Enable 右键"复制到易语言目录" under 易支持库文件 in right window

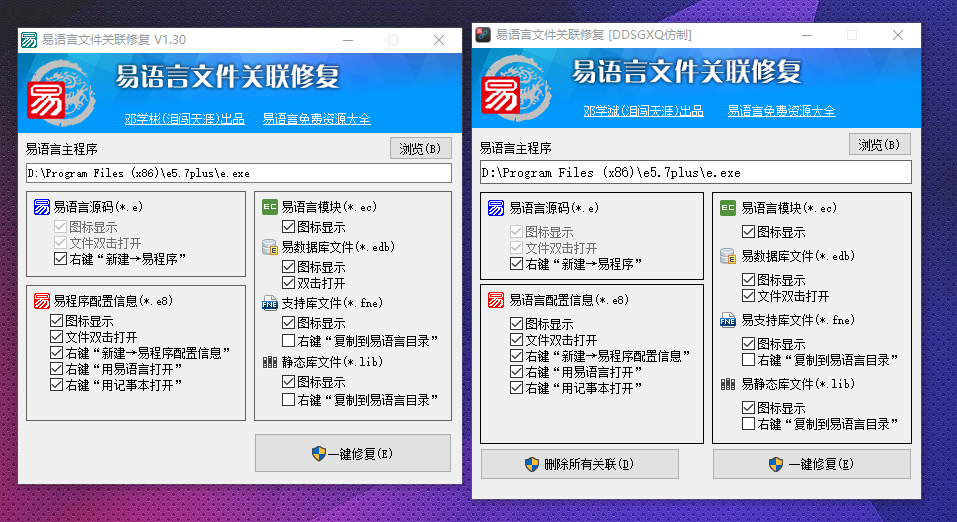(748, 360)
